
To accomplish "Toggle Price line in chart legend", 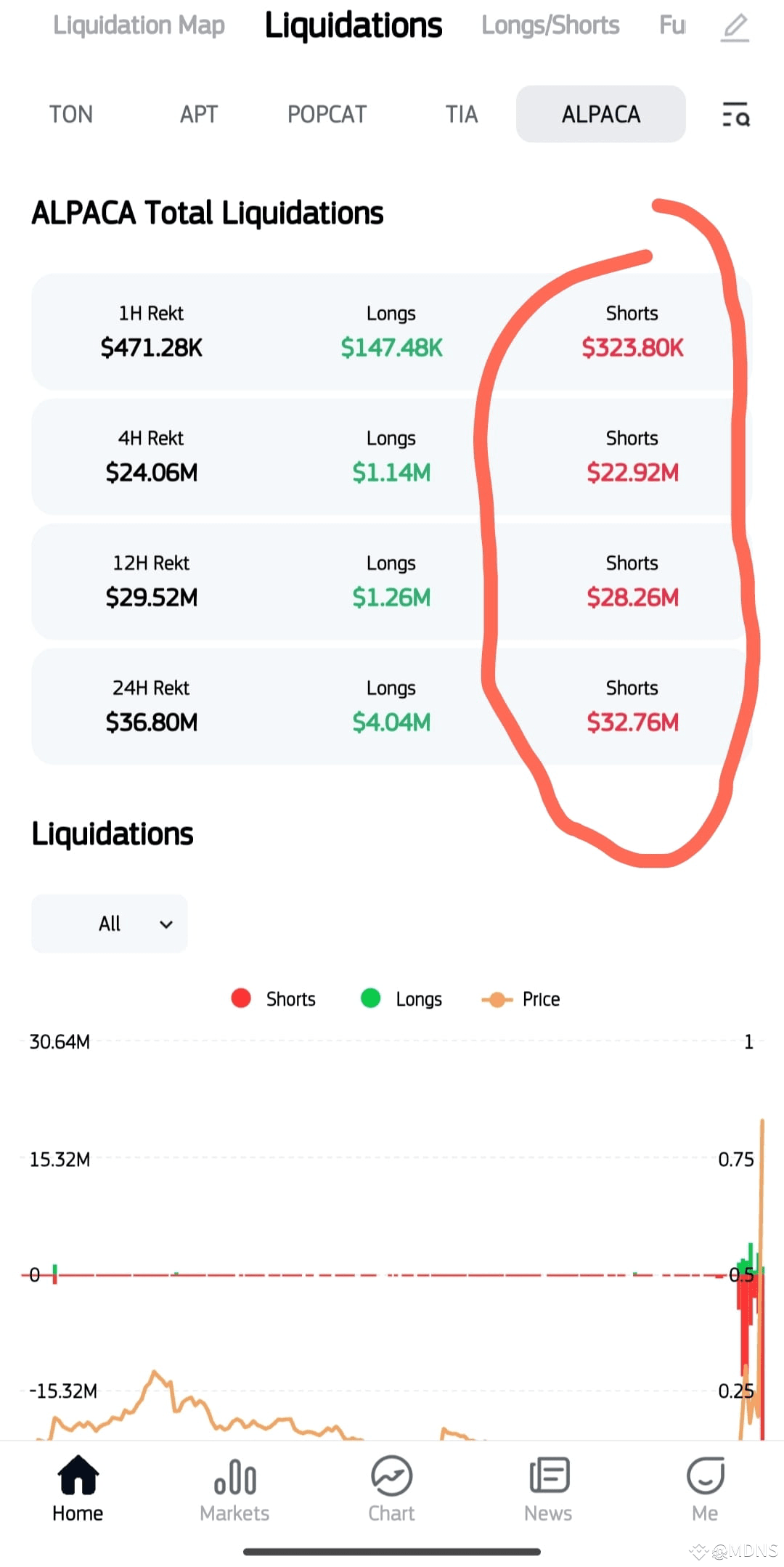I will click(520, 999).
